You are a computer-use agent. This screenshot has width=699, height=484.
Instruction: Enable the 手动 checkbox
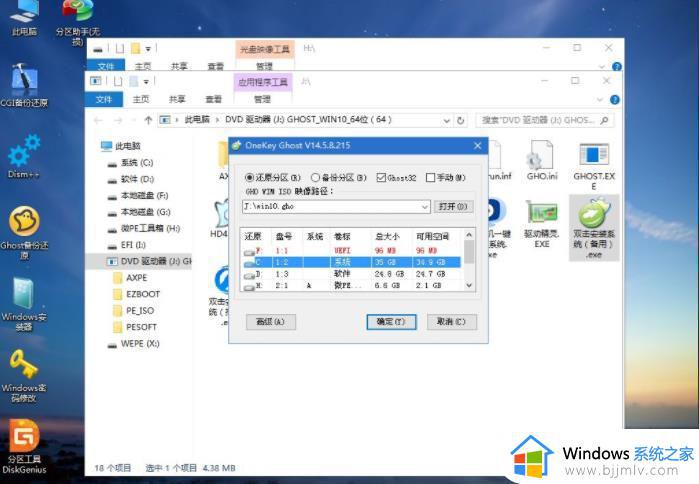point(430,177)
